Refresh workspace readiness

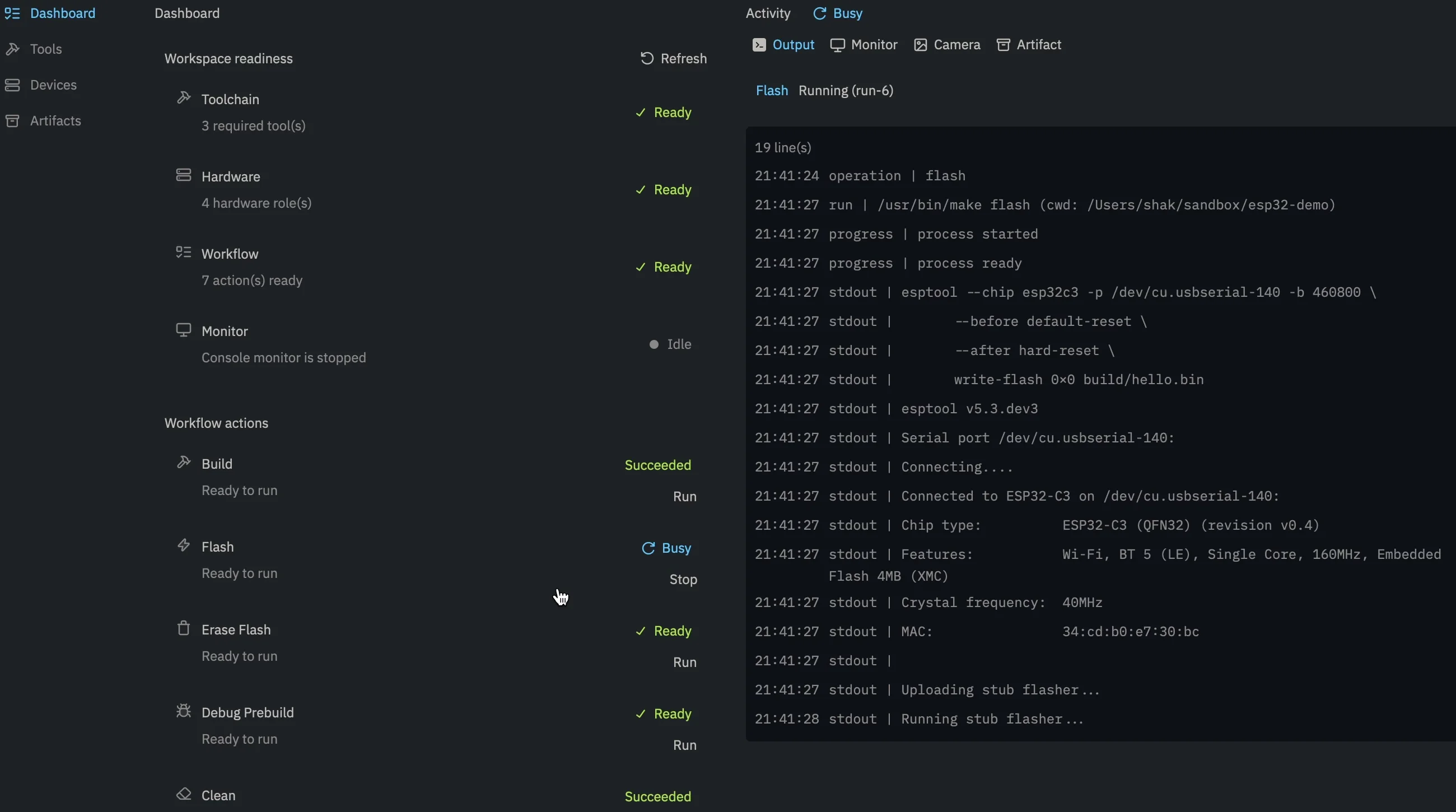(674, 59)
